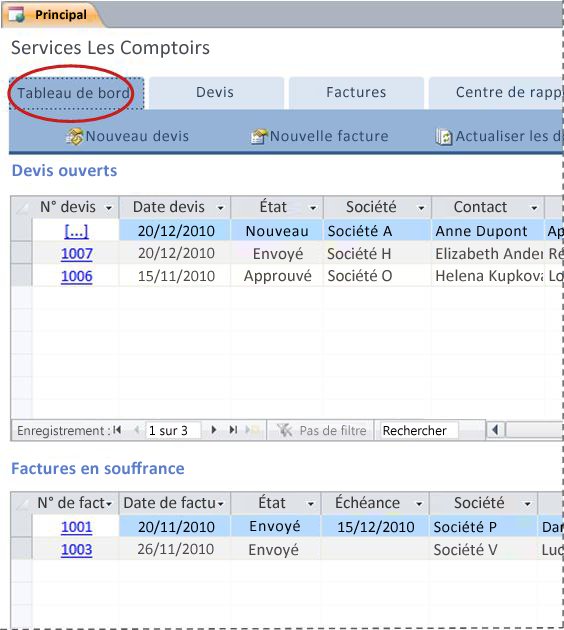Click the Société V cell
Viewport: 564px width, 630px height.
pyautogui.click(x=483, y=549)
